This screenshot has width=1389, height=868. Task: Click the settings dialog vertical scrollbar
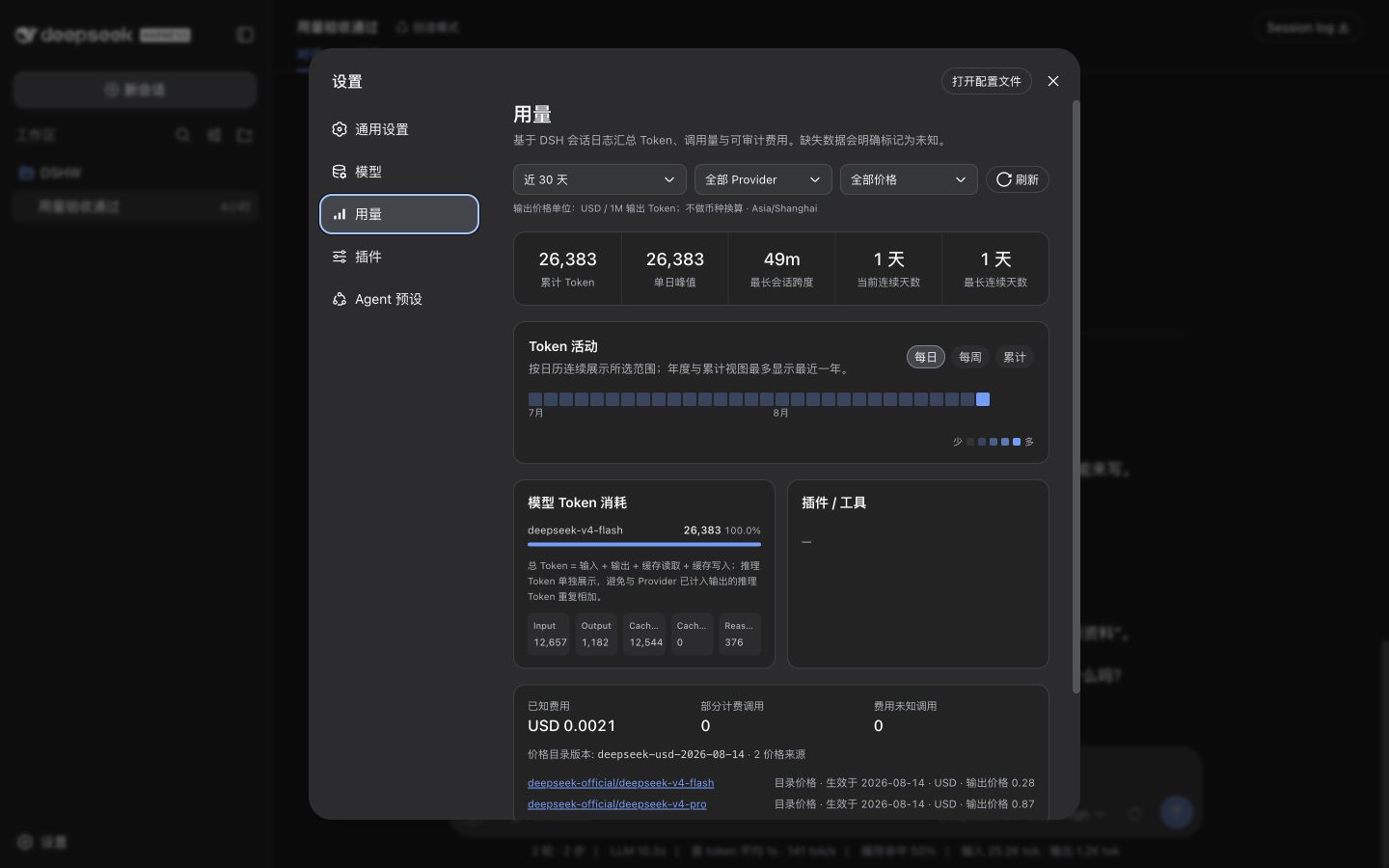click(1076, 395)
